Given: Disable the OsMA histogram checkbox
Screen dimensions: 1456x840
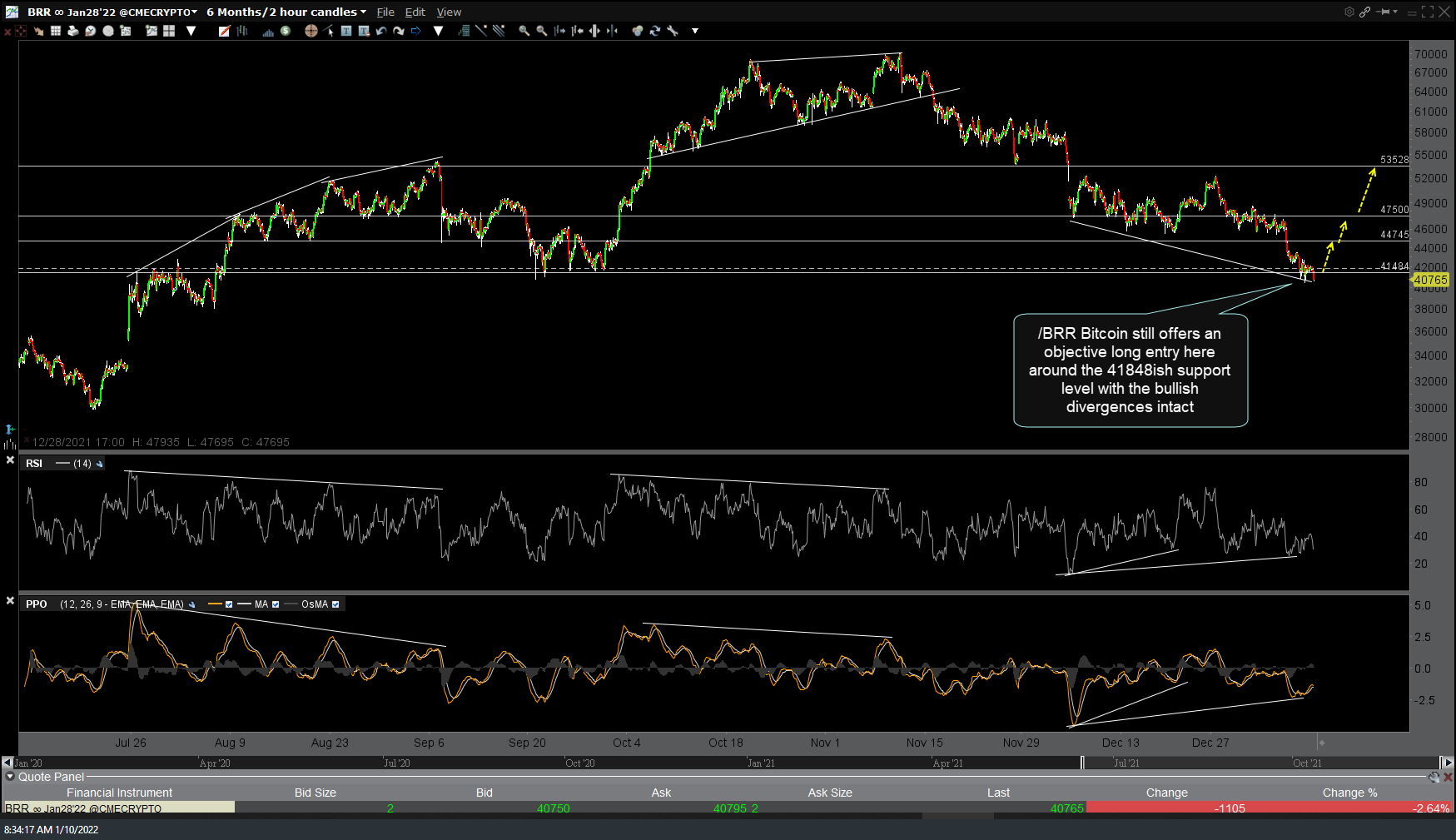Looking at the screenshot, I should (335, 604).
